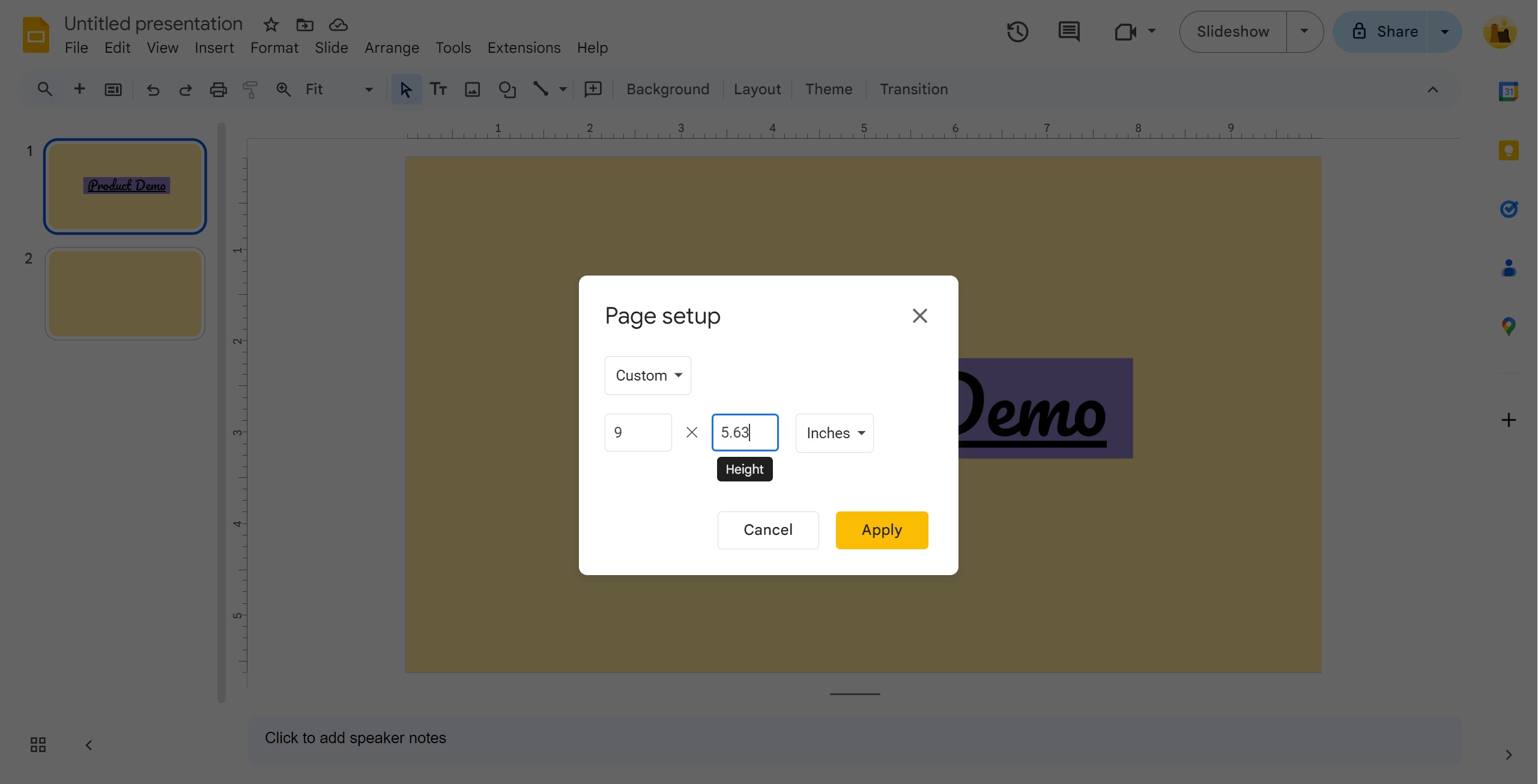
Task: Collapse the filmstrip panel arrow
Action: 88,745
